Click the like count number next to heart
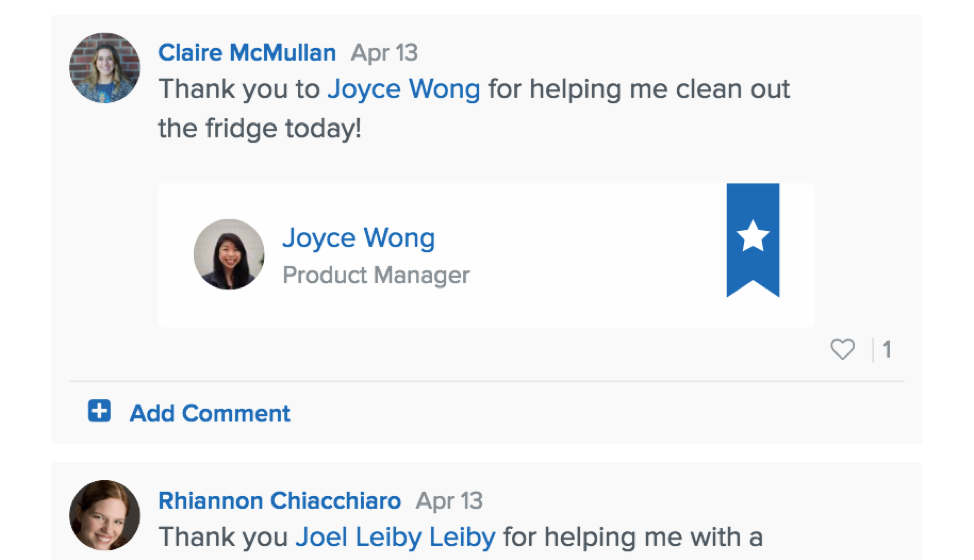The image size is (974, 560). 887,349
